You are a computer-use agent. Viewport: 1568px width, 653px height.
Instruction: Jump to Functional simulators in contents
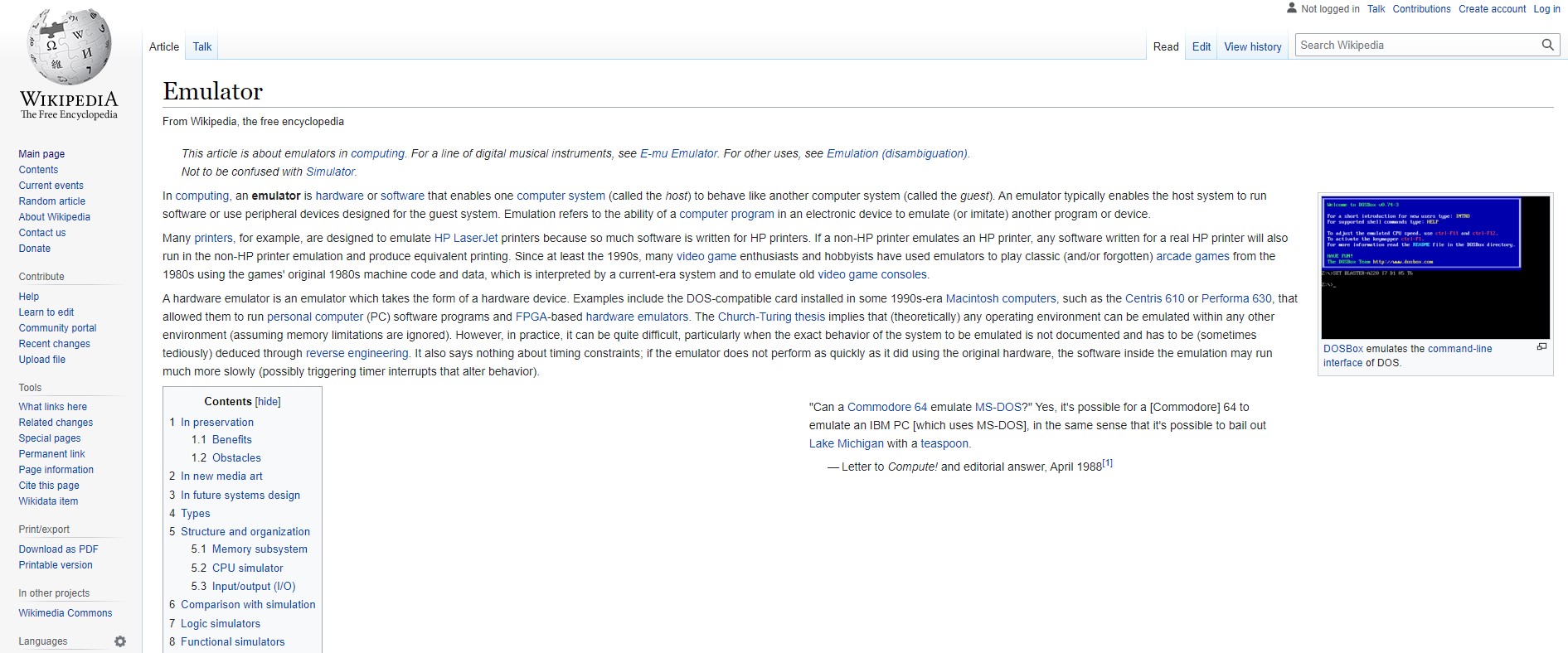(233, 641)
